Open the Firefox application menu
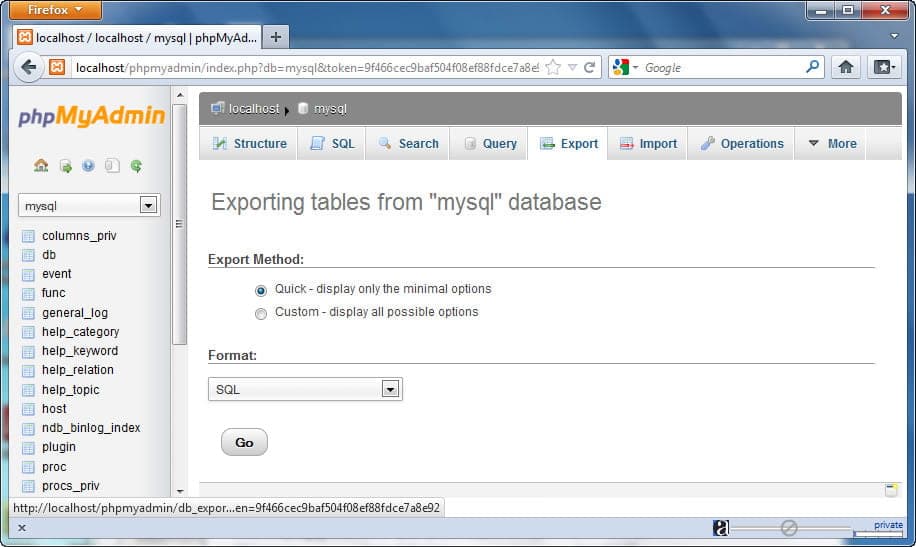The width and height of the screenshot is (916, 547). tap(55, 10)
